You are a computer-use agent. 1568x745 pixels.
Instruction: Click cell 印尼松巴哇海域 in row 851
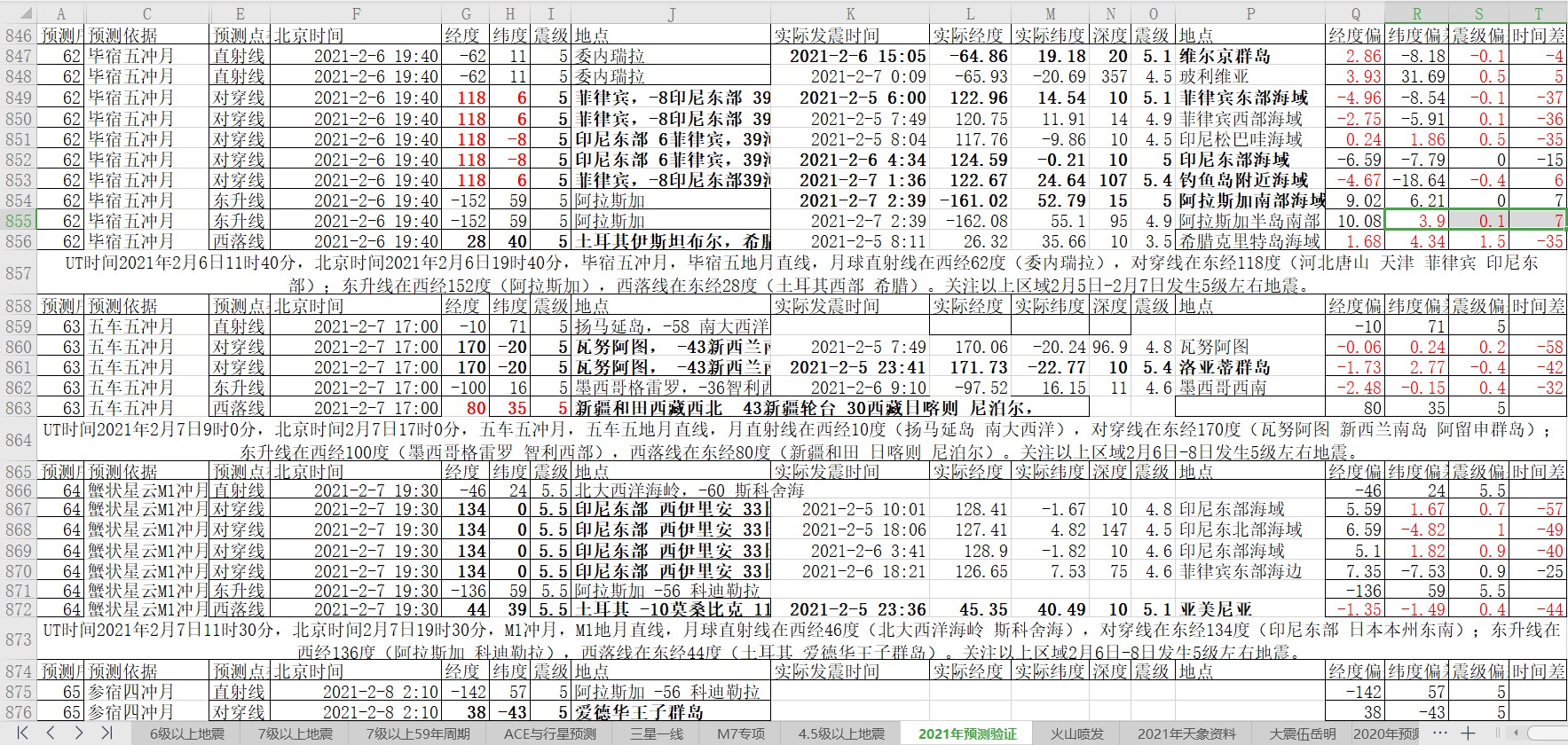1250,139
